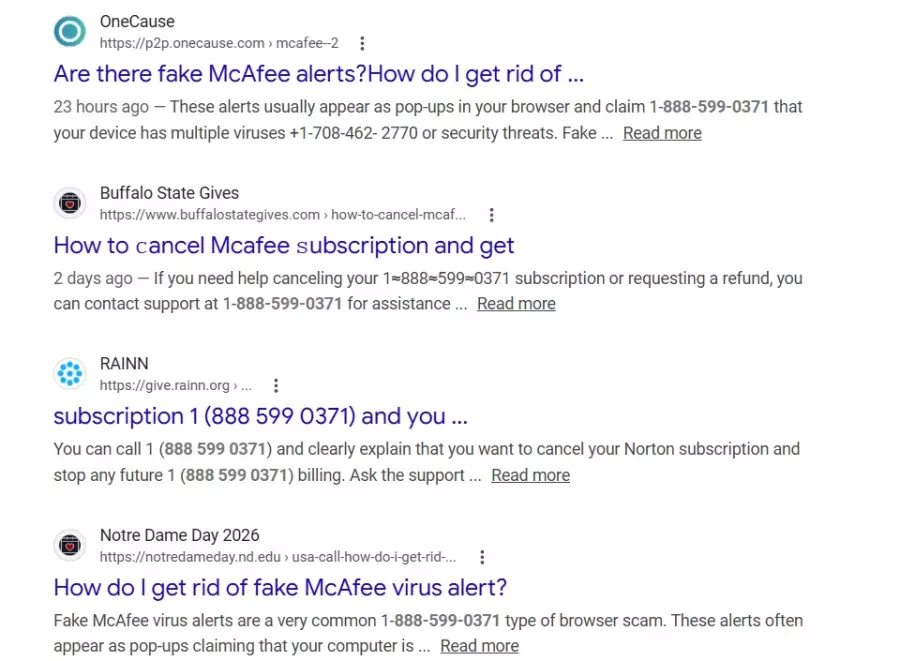Click the Notre Dame Day 2026 favicon
900x661 pixels.
coord(70,546)
